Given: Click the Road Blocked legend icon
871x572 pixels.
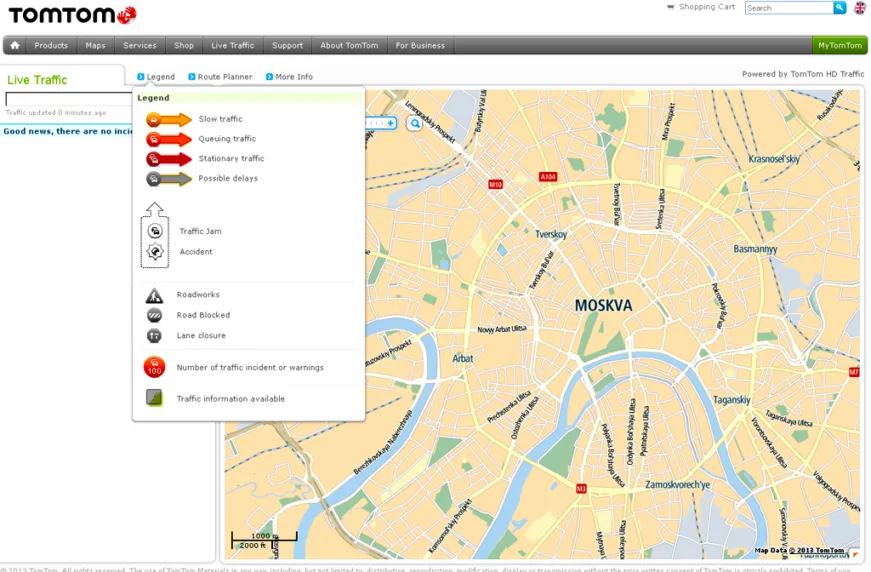Looking at the screenshot, I should [x=154, y=315].
